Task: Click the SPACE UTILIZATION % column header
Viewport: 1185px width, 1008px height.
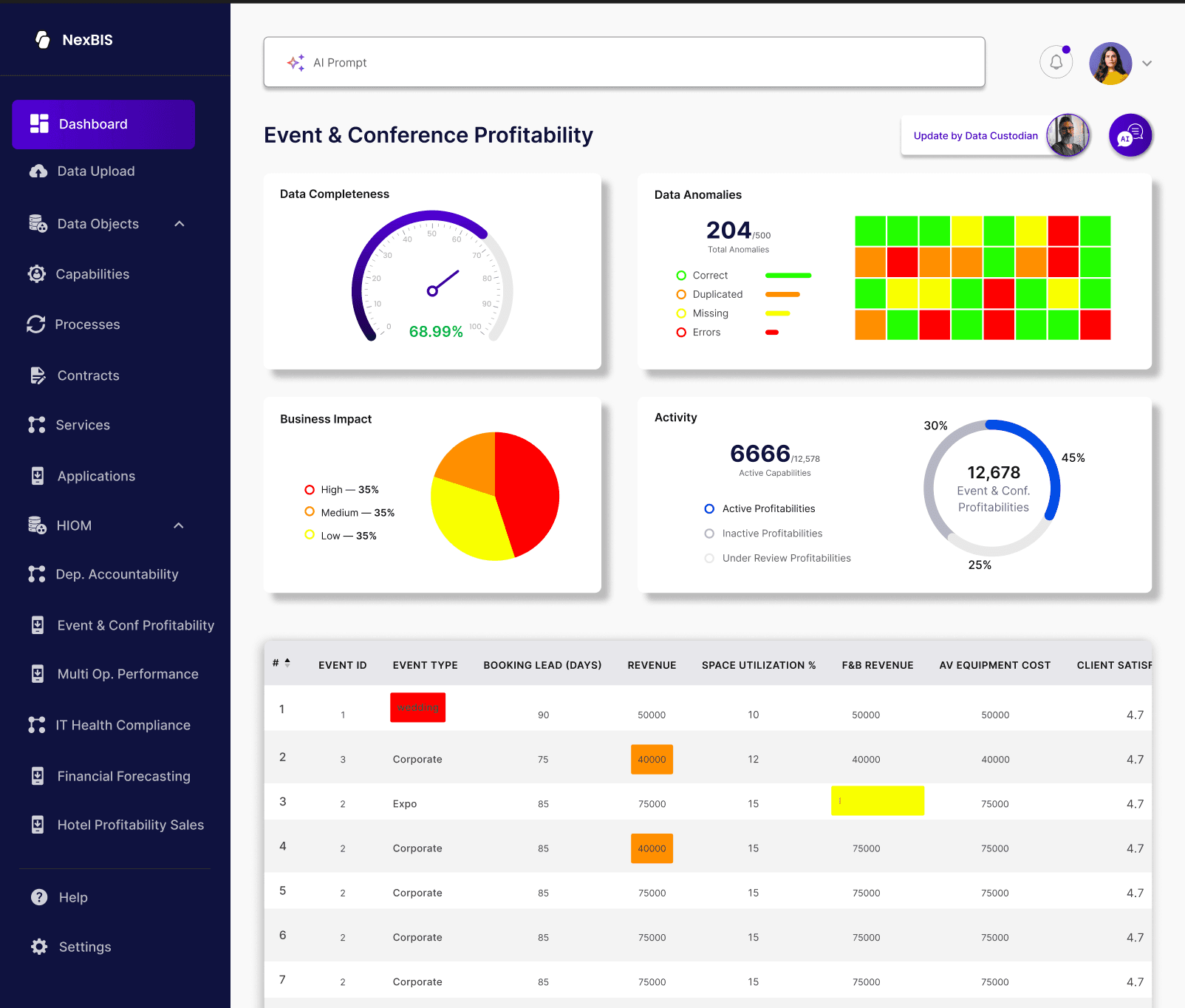Action: click(x=759, y=665)
